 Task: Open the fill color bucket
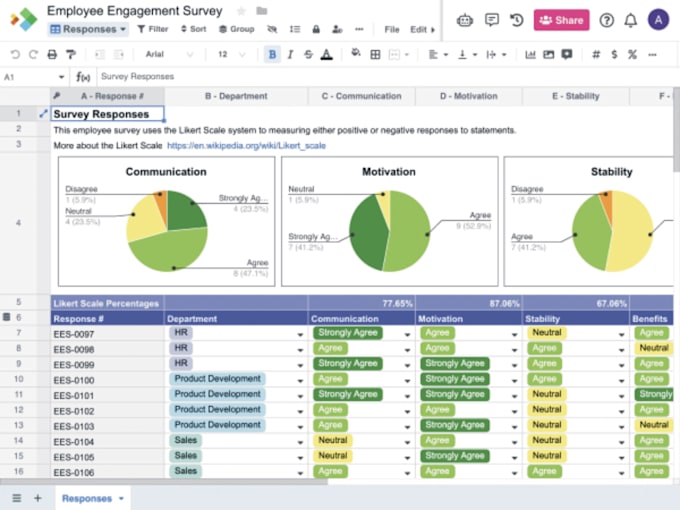(356, 53)
